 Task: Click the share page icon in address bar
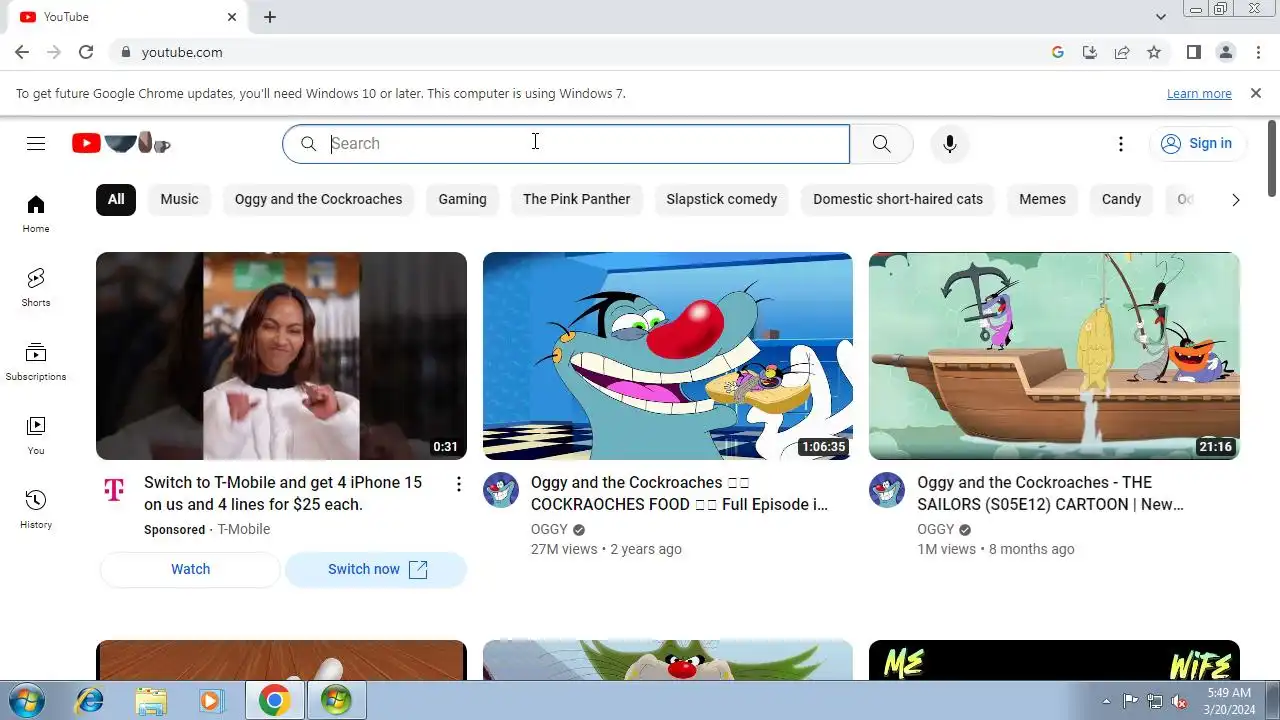pos(1122,52)
